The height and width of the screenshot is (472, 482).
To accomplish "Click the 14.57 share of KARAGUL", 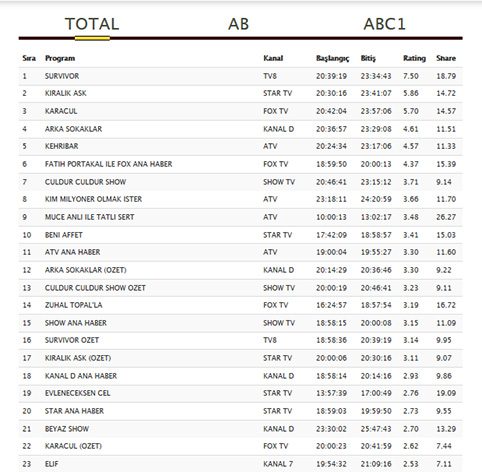I will (446, 111).
